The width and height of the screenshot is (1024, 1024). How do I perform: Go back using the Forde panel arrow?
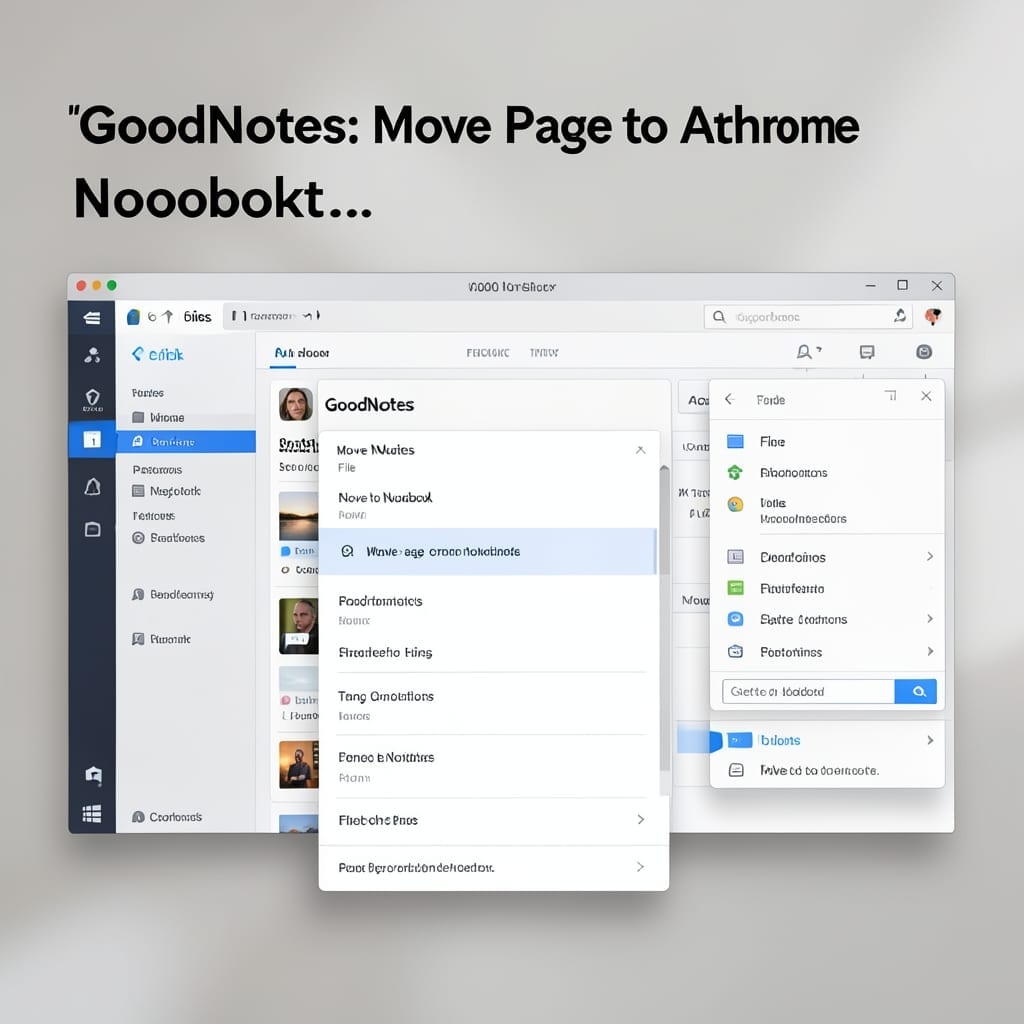[729, 399]
